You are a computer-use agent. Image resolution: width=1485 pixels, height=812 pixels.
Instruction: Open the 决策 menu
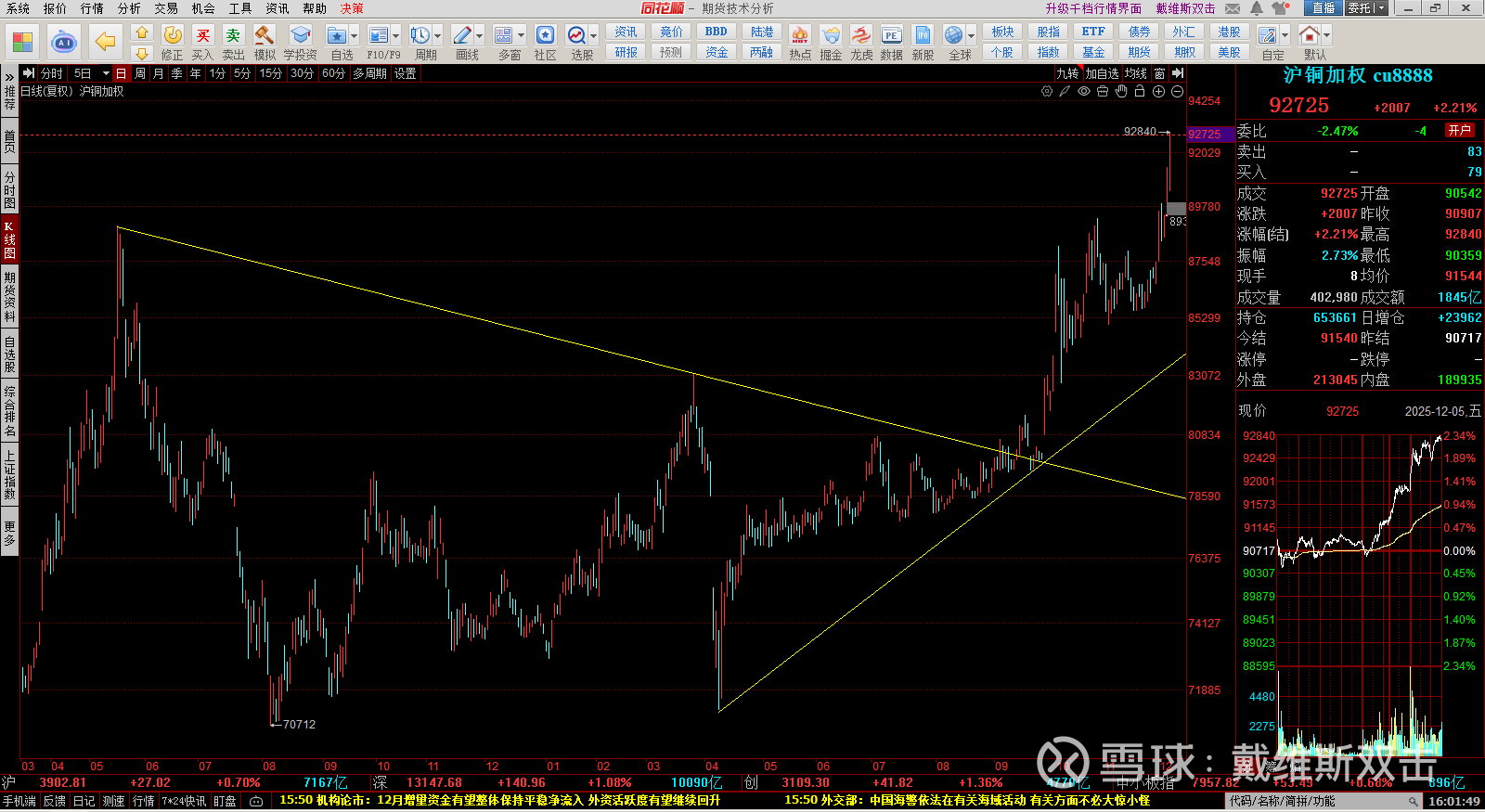click(x=352, y=8)
